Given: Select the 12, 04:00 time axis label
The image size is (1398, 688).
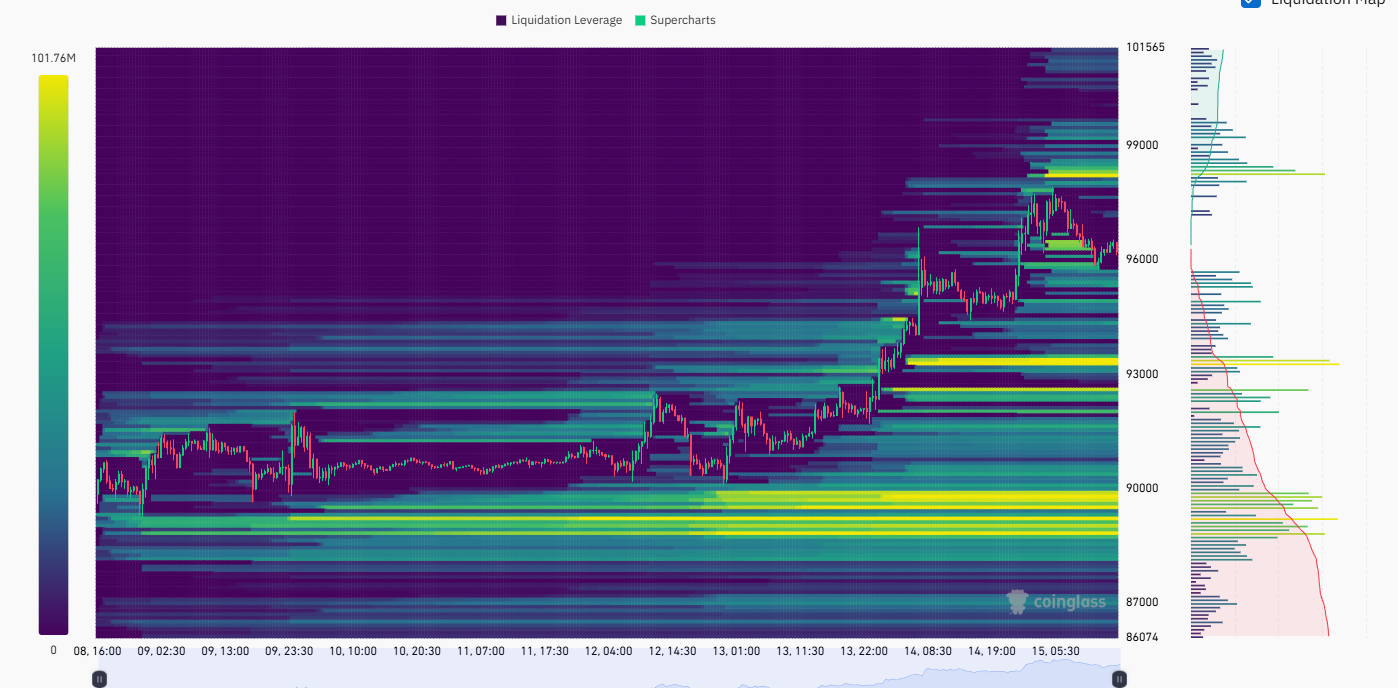Looking at the screenshot, I should pos(609,651).
